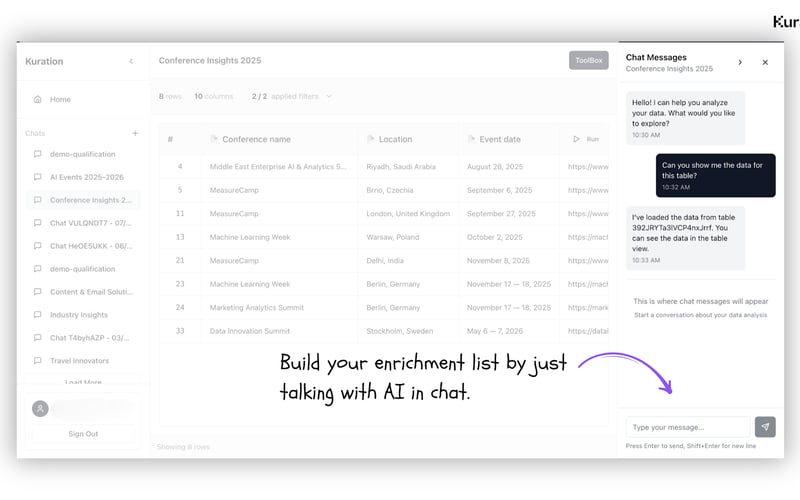
Task: Click chat bubble icon beside Industry Insights
Action: click(37, 315)
